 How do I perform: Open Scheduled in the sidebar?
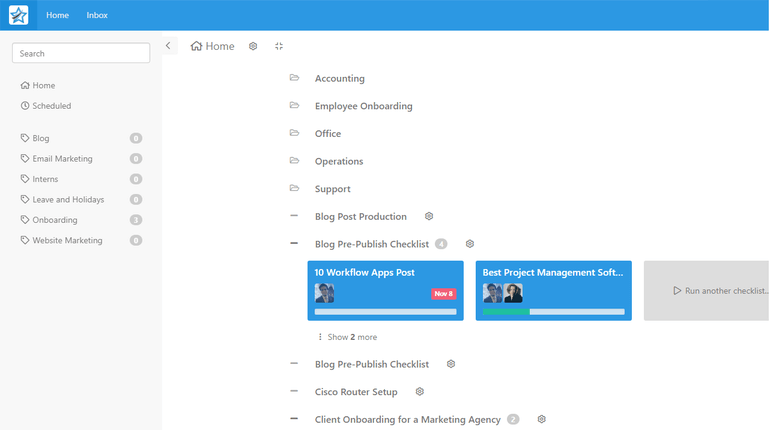(46, 106)
